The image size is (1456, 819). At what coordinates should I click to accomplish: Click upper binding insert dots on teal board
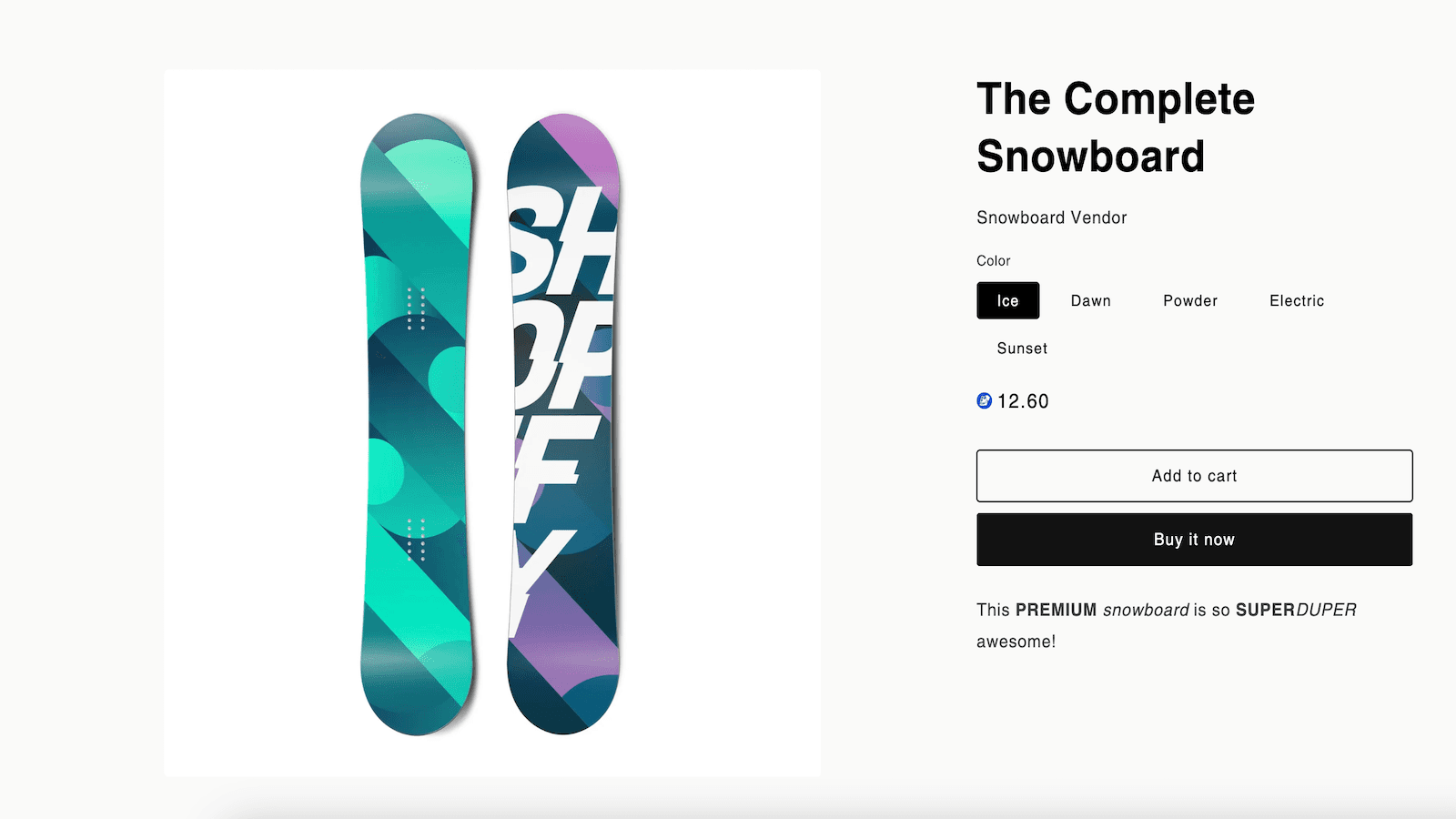tap(416, 308)
